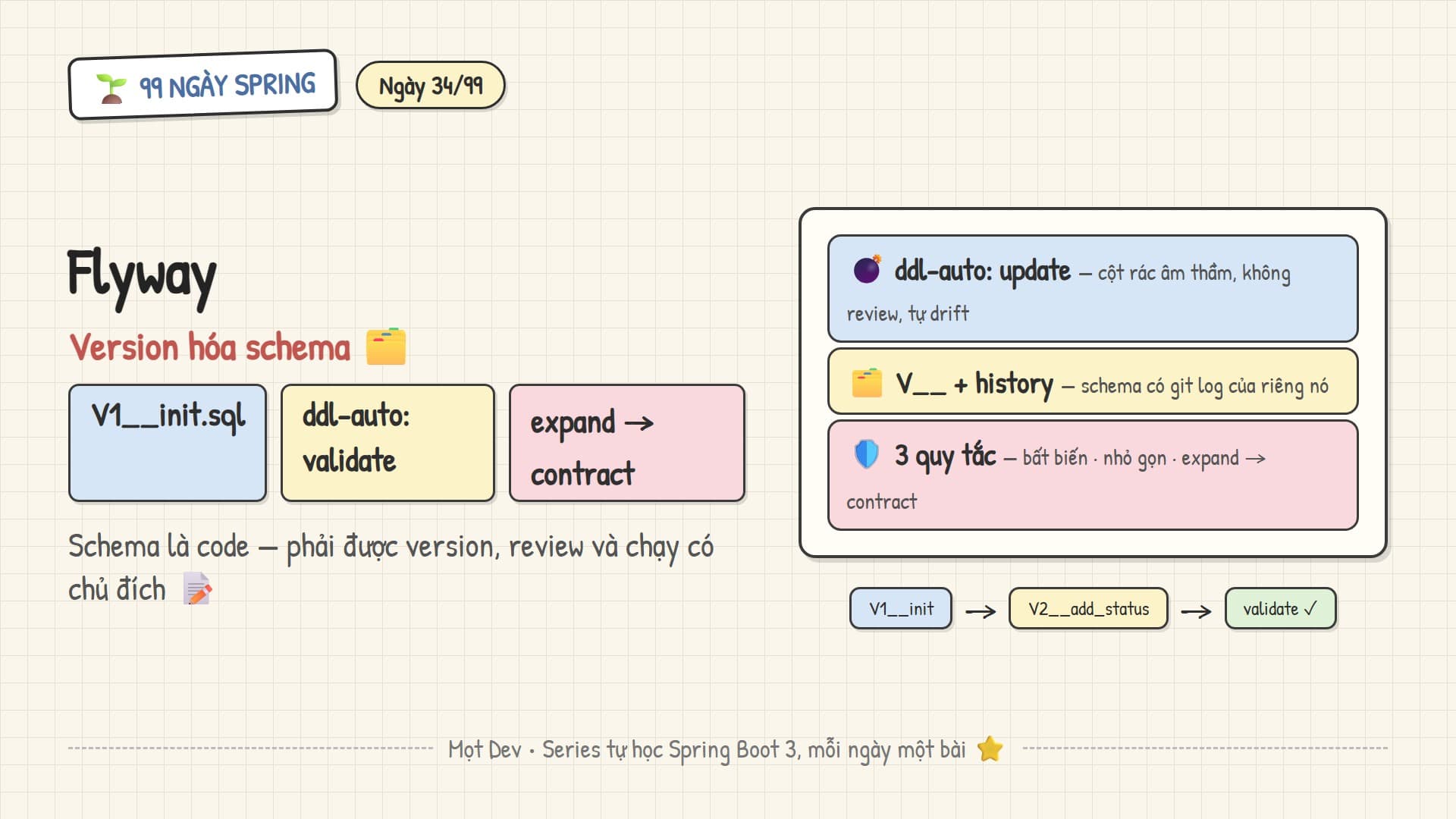Click the sprout icon in the Spring badge
The image size is (1456, 819).
[111, 89]
